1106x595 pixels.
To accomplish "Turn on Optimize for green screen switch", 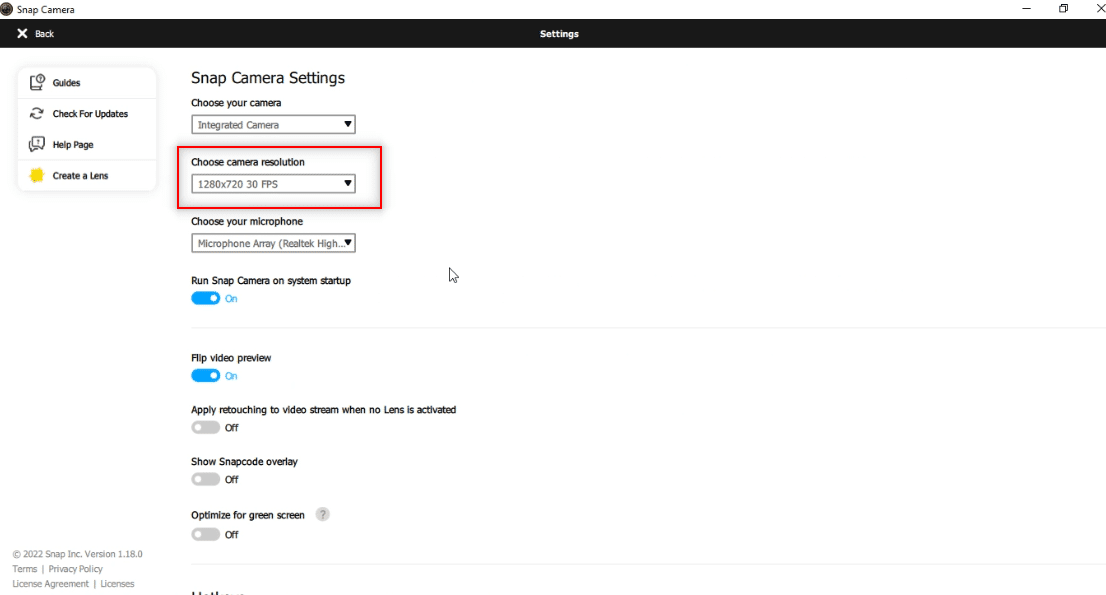I will 205,534.
